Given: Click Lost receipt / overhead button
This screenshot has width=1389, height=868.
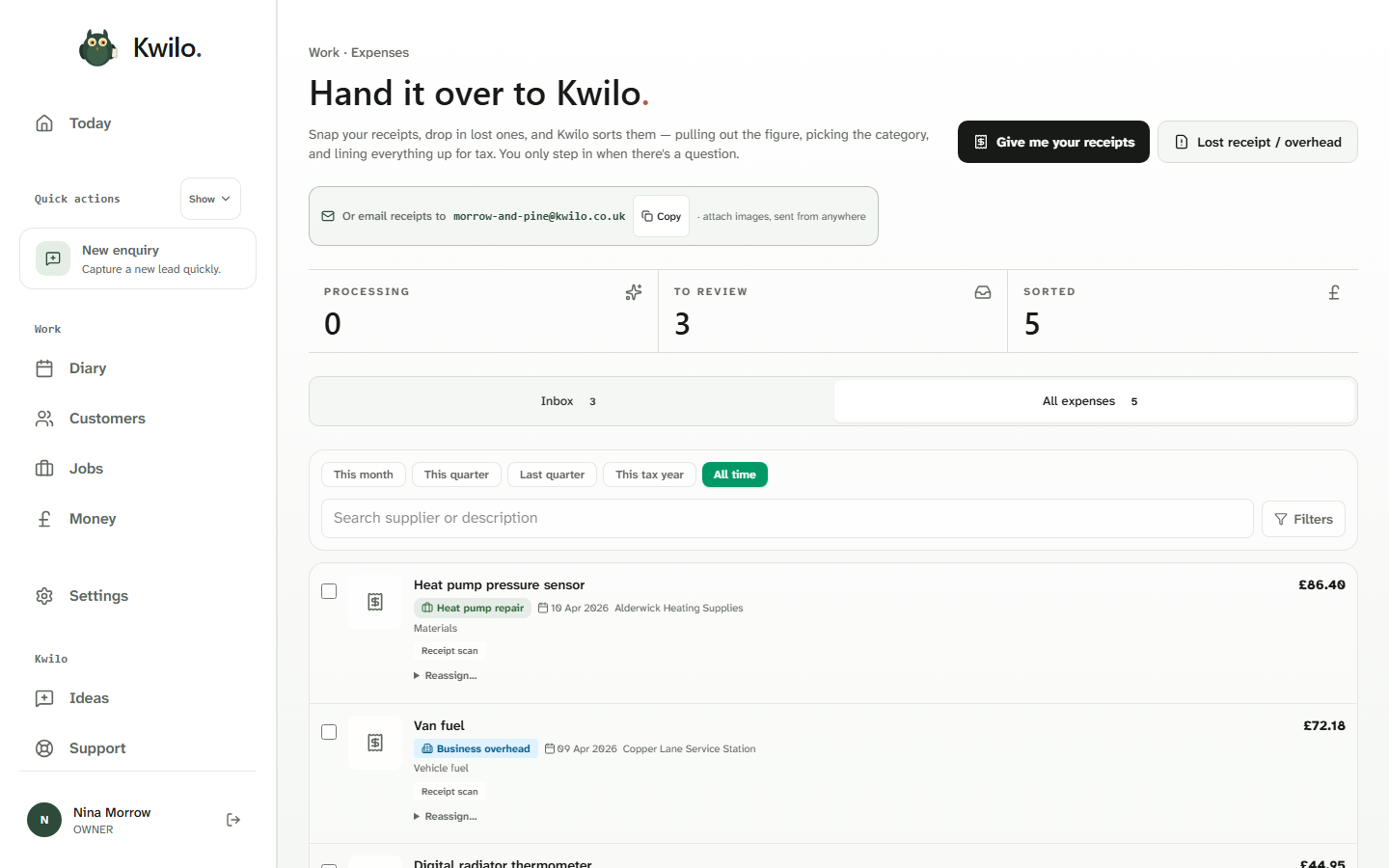Looking at the screenshot, I should pos(1258,142).
